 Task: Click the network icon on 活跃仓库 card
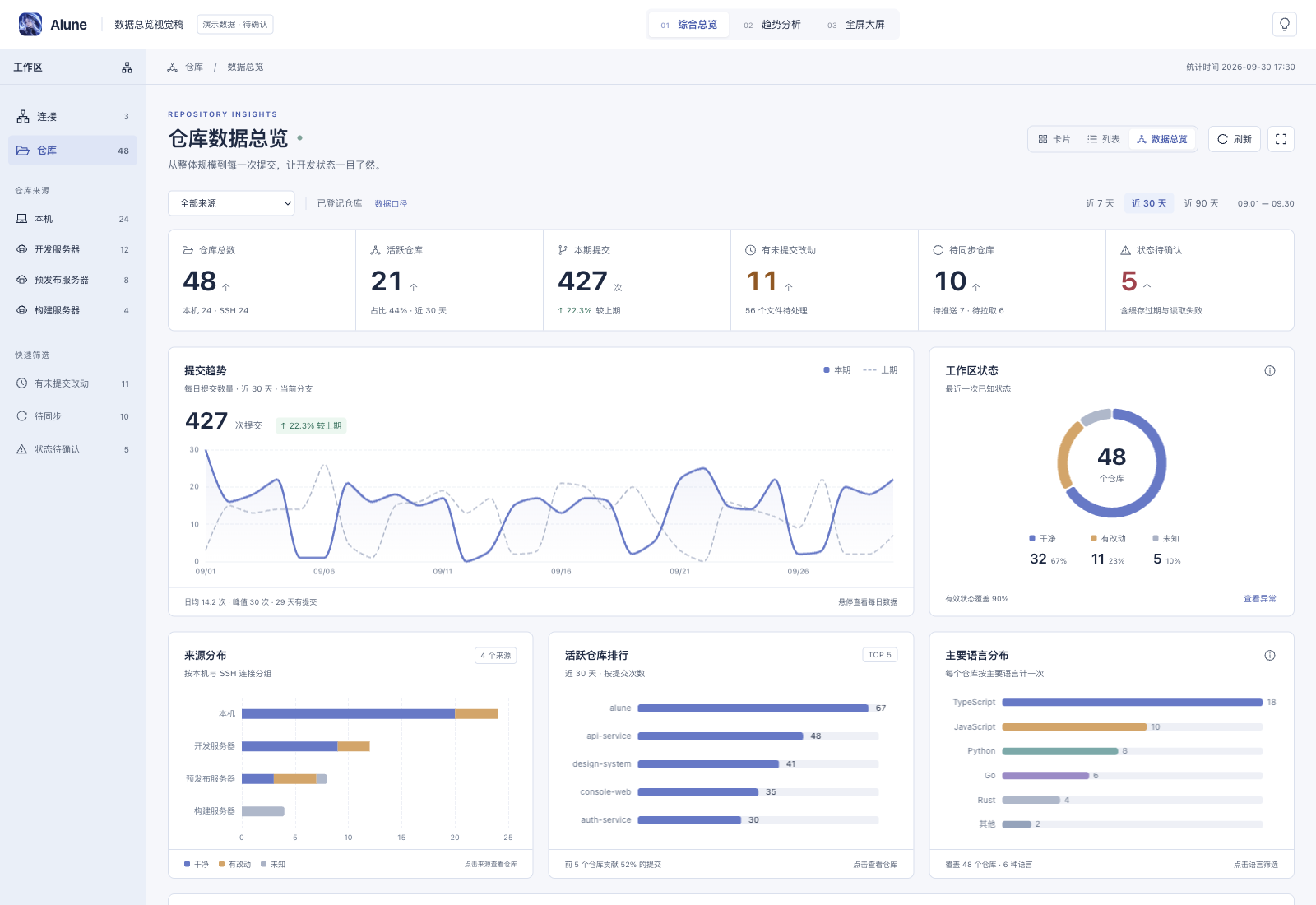(x=375, y=250)
